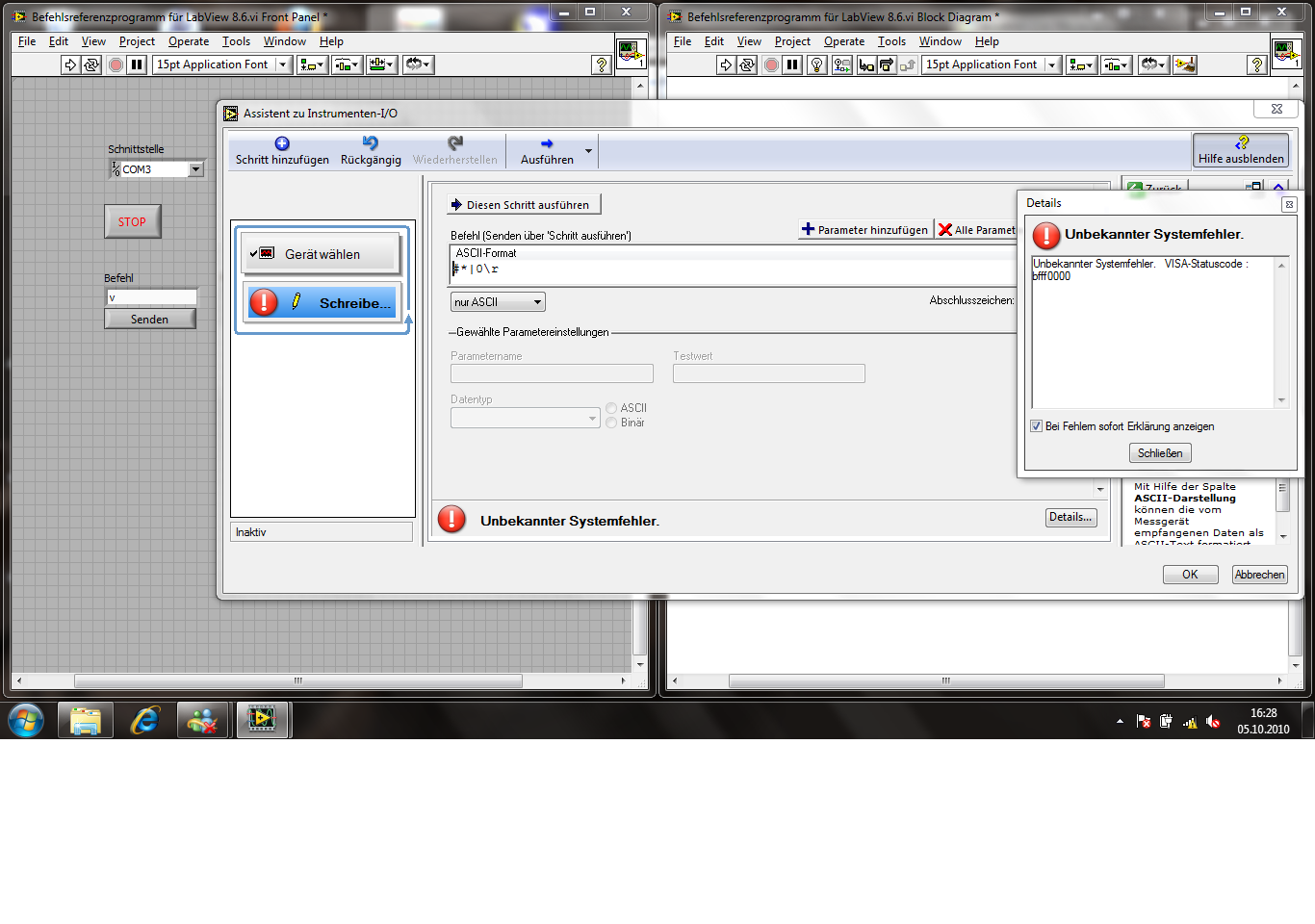1315x924 pixels.
Task: Open Align Objects menu in Front Panel toolbar
Action: point(312,64)
